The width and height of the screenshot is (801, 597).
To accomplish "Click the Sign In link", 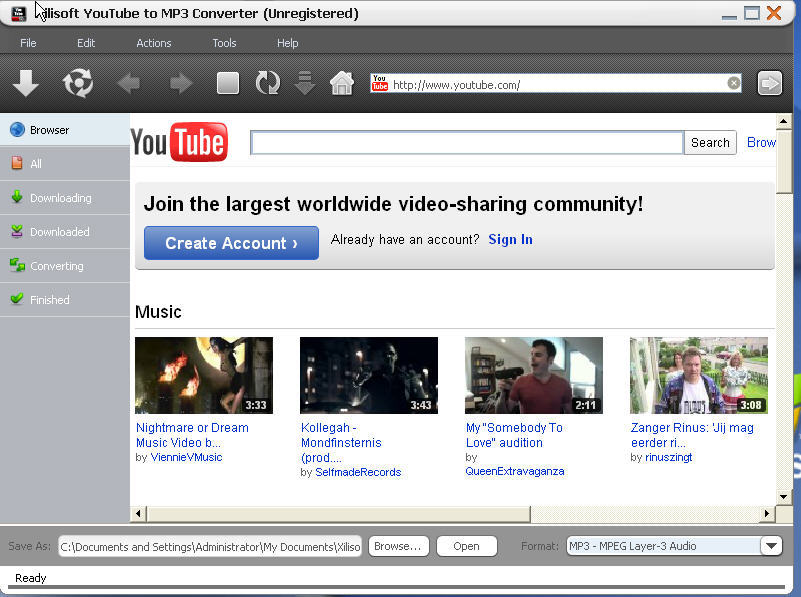I will (x=510, y=239).
